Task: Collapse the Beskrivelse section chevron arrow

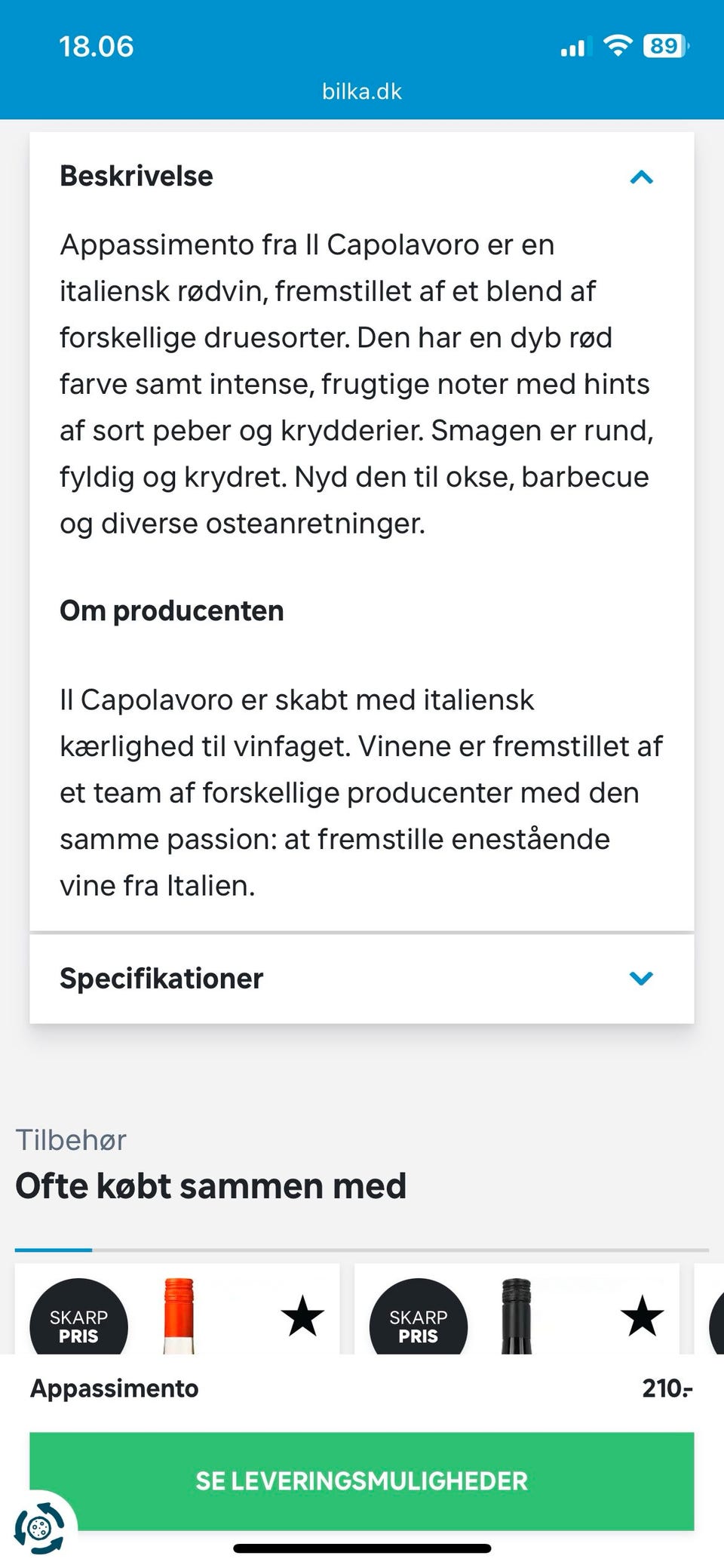Action: (x=641, y=177)
